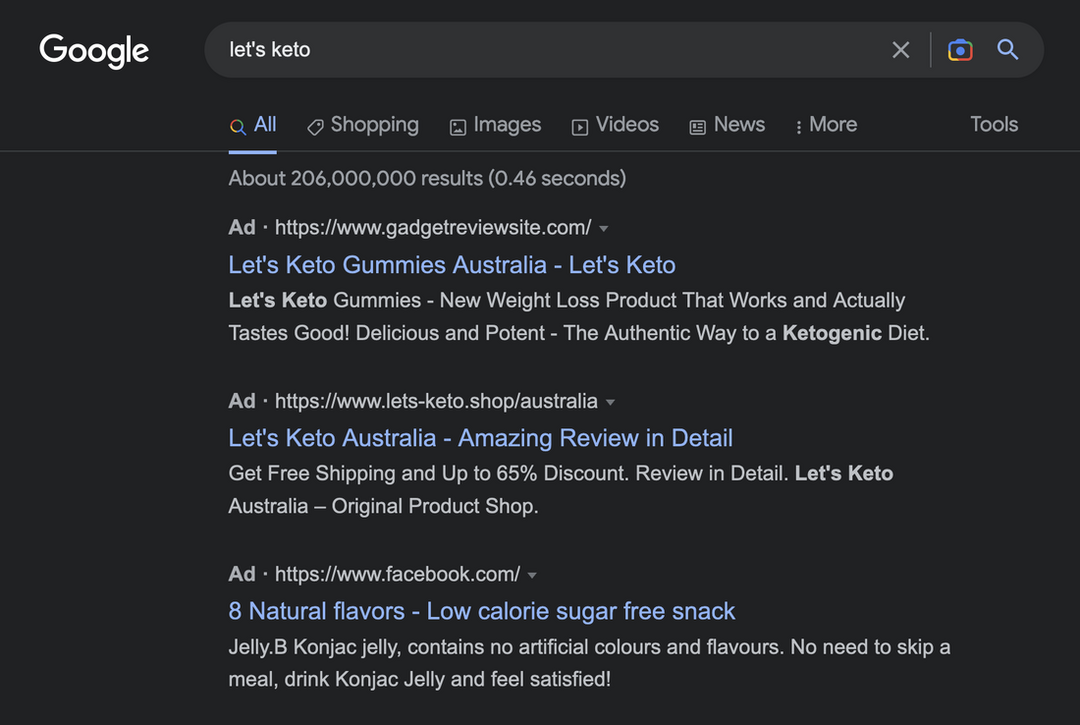The width and height of the screenshot is (1080, 725).
Task: Open 8 Natural flavors snack link
Action: coord(481,611)
